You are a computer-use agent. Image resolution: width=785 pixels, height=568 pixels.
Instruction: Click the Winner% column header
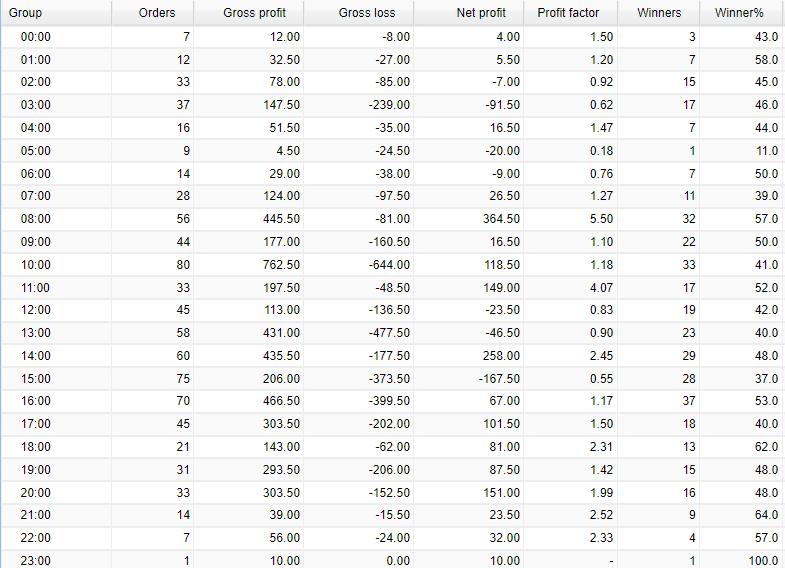tap(740, 13)
